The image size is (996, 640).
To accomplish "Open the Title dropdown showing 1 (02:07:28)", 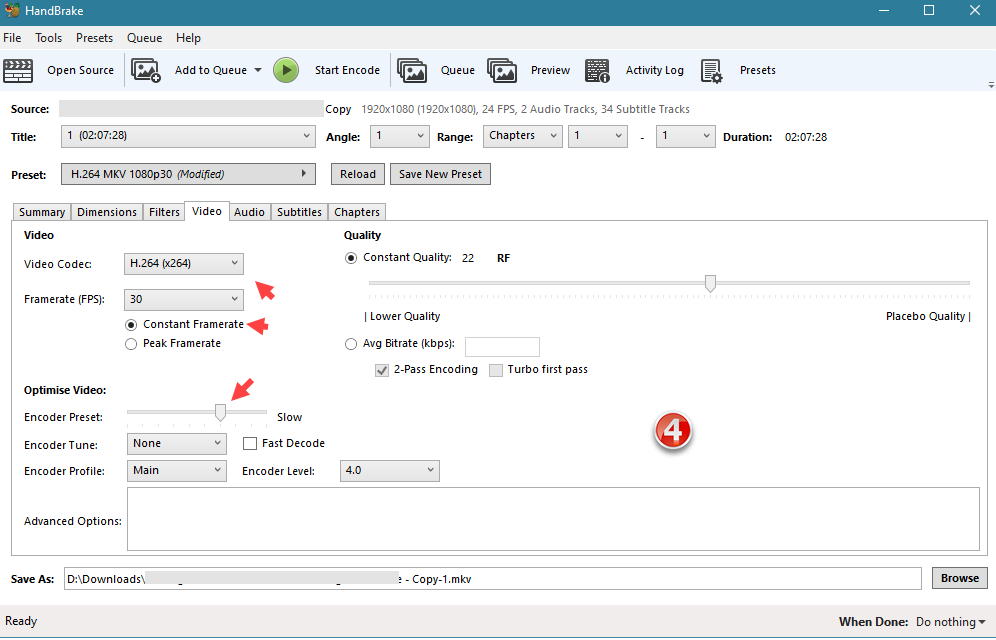I will tap(188, 136).
